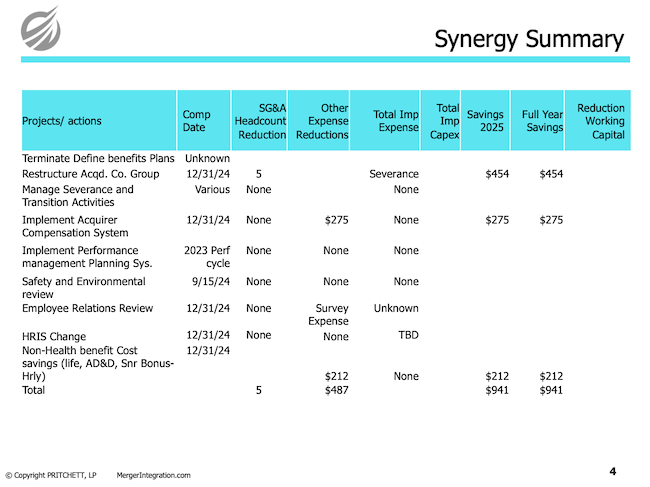Click 'Safety and Environmental review' label
The image size is (650, 487).
coord(84,288)
